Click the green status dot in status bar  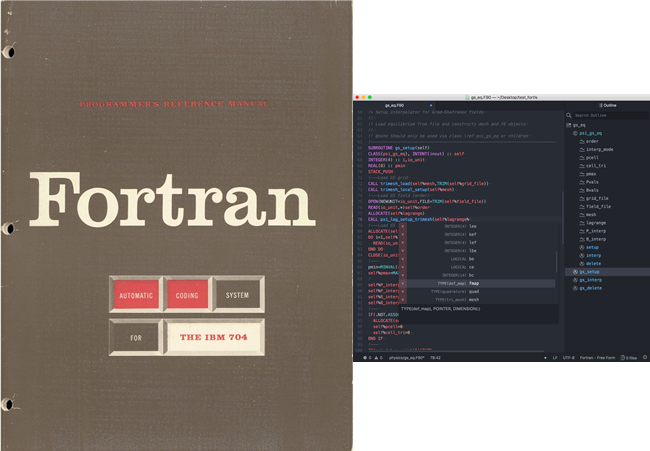[545, 358]
